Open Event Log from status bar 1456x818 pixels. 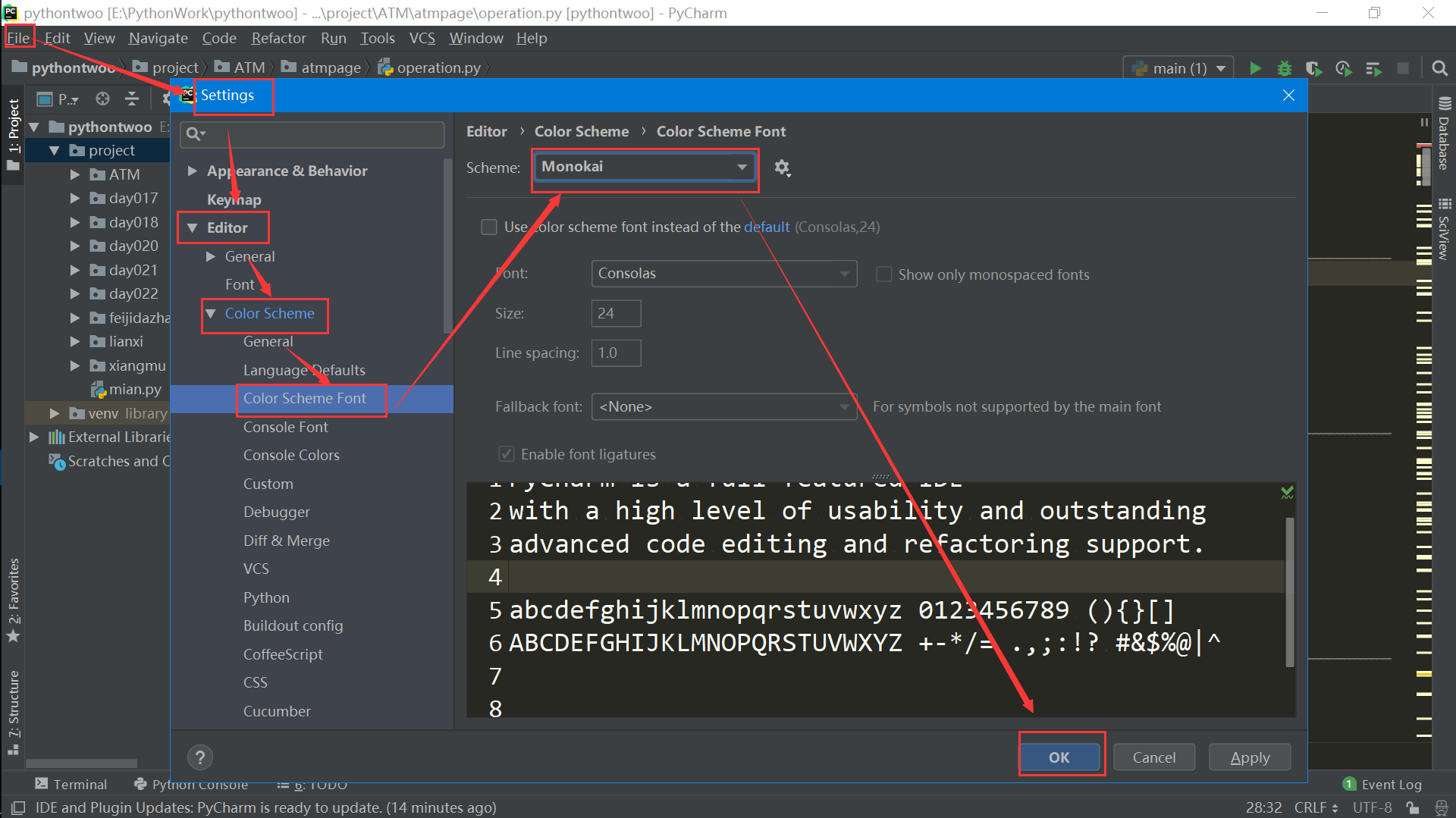[x=1382, y=785]
